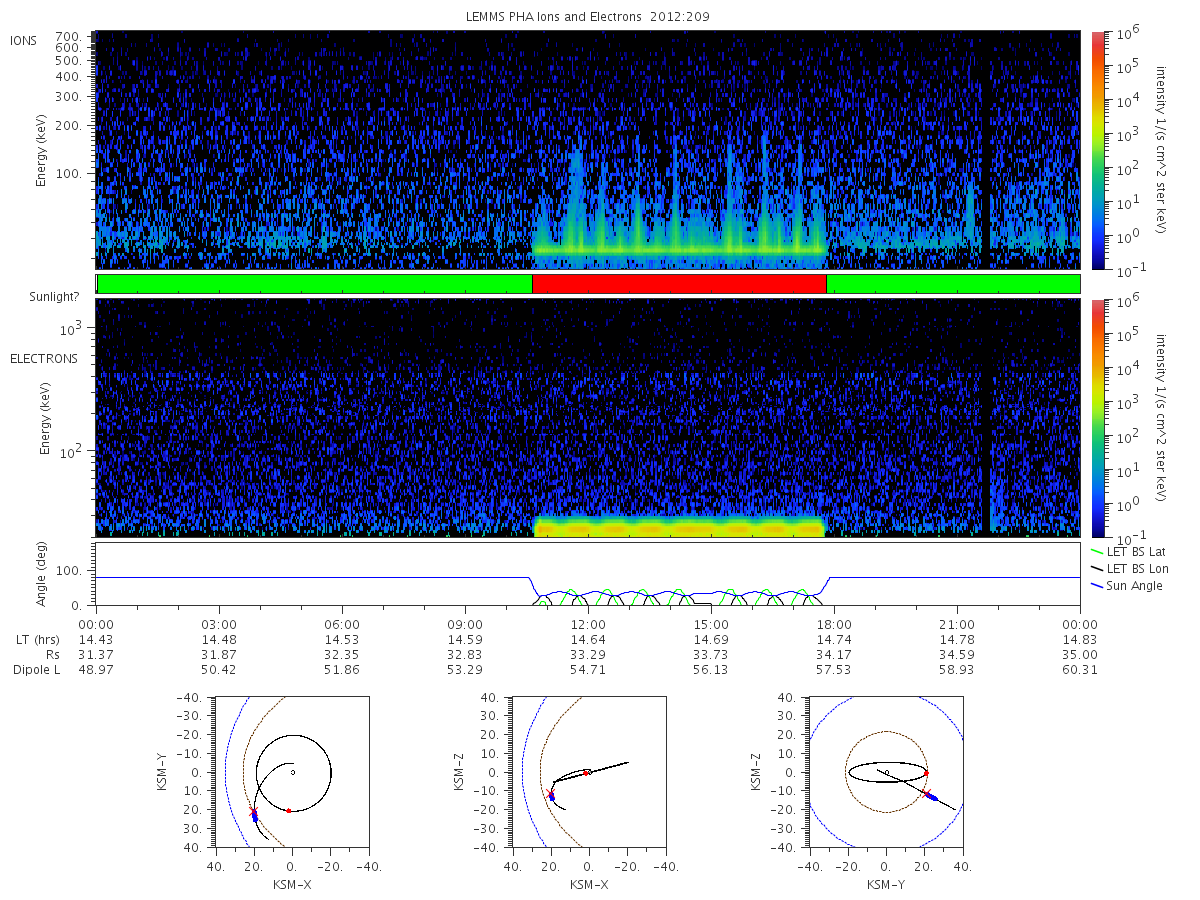Click the bright electron band in electrons spectrogram
Viewport: 1200px width, 900px height.
coord(679,526)
